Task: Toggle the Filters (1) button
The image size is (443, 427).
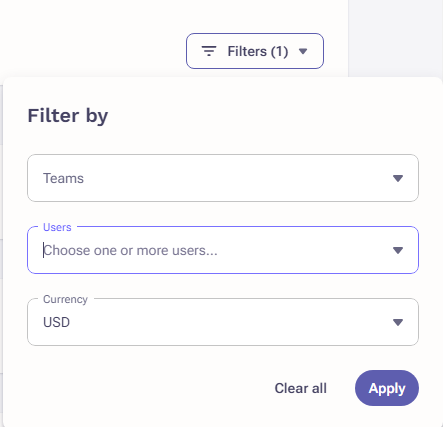Action: (255, 51)
